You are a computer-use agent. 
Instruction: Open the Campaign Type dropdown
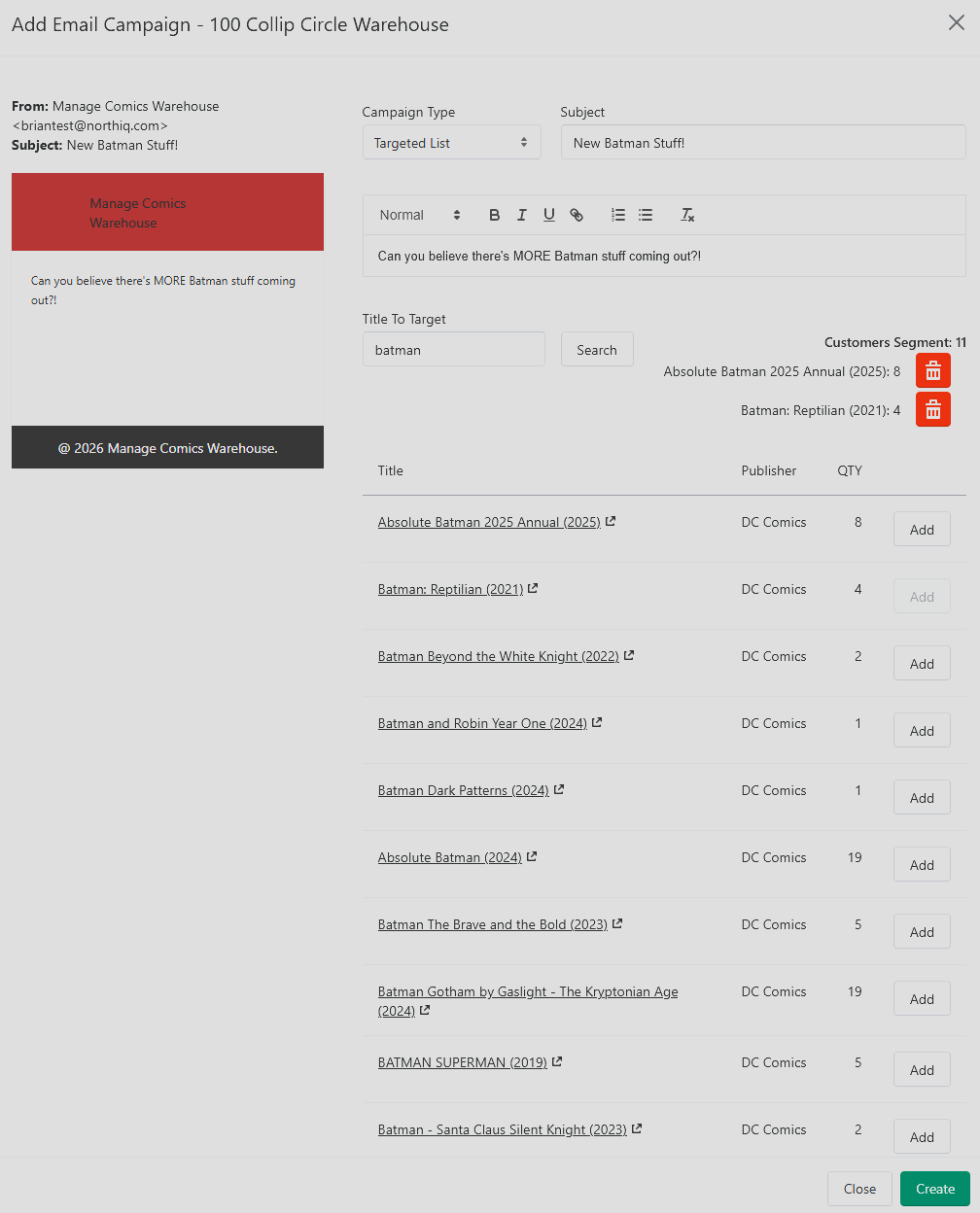[x=451, y=143]
